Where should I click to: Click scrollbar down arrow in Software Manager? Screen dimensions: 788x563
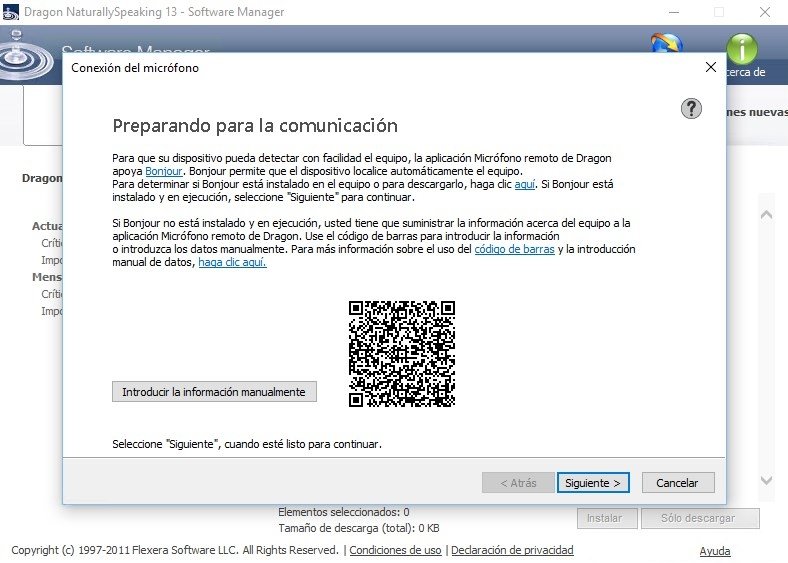click(766, 481)
